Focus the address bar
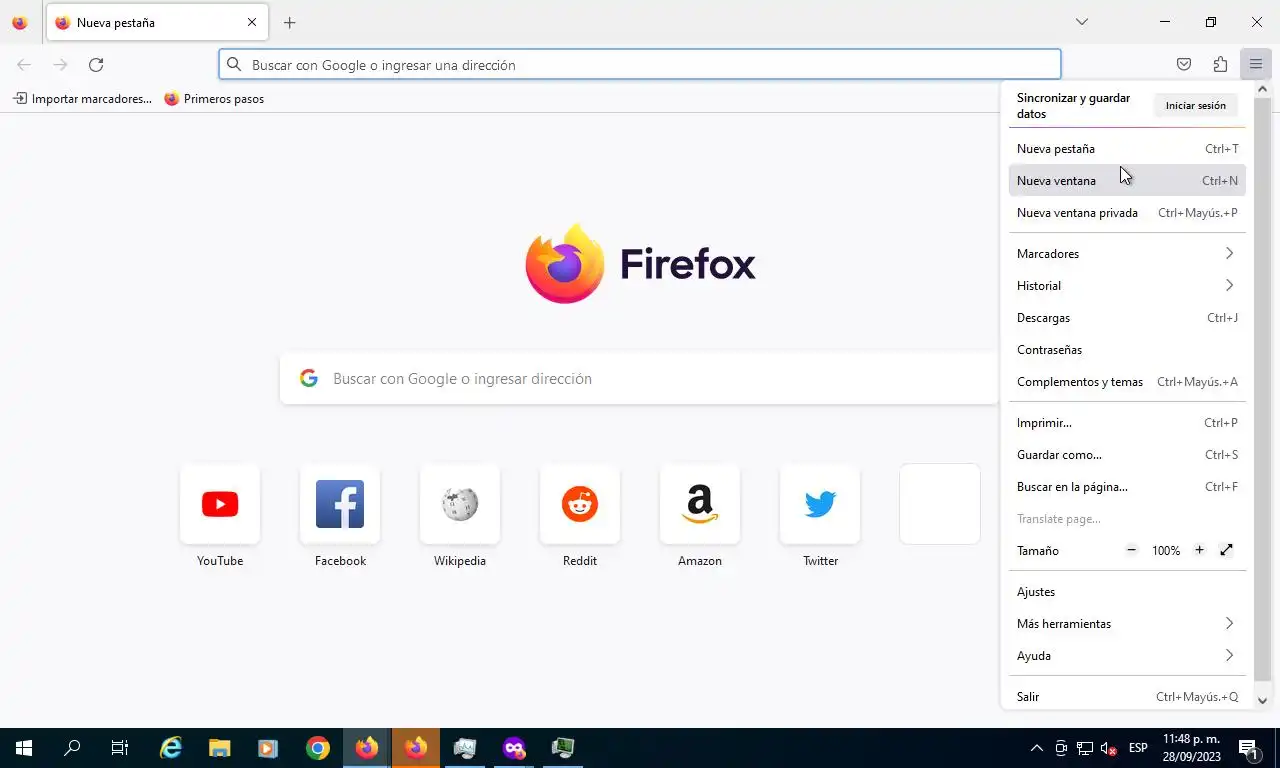This screenshot has height=768, width=1280. click(x=640, y=65)
